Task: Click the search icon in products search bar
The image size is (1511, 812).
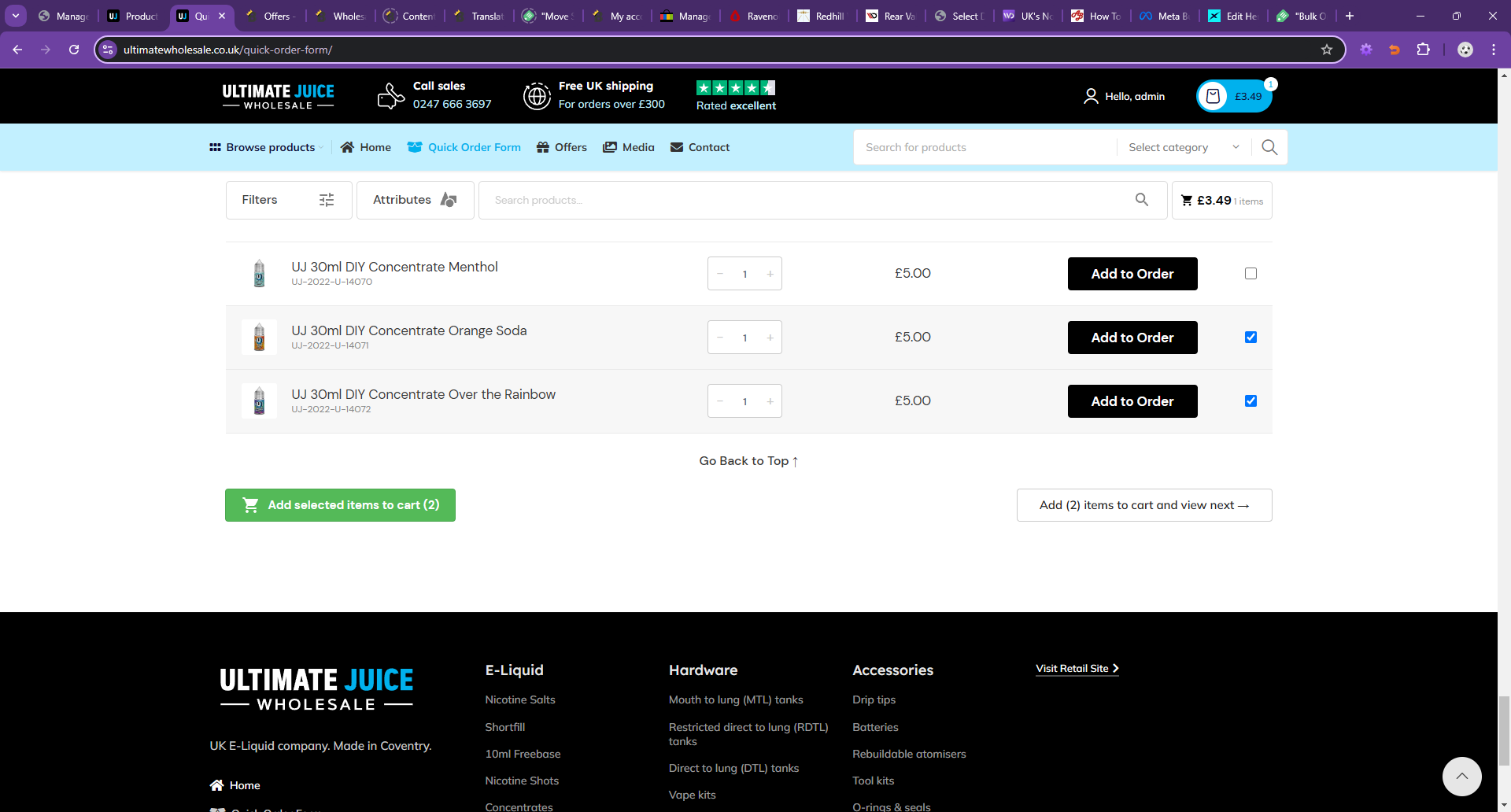Action: click(1142, 200)
